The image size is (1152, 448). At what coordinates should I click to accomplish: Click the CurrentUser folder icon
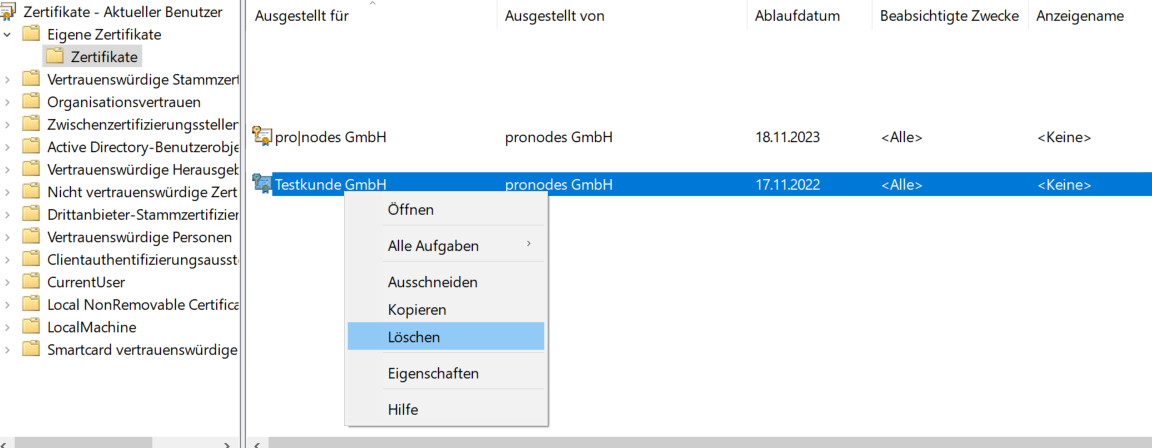coord(31,282)
